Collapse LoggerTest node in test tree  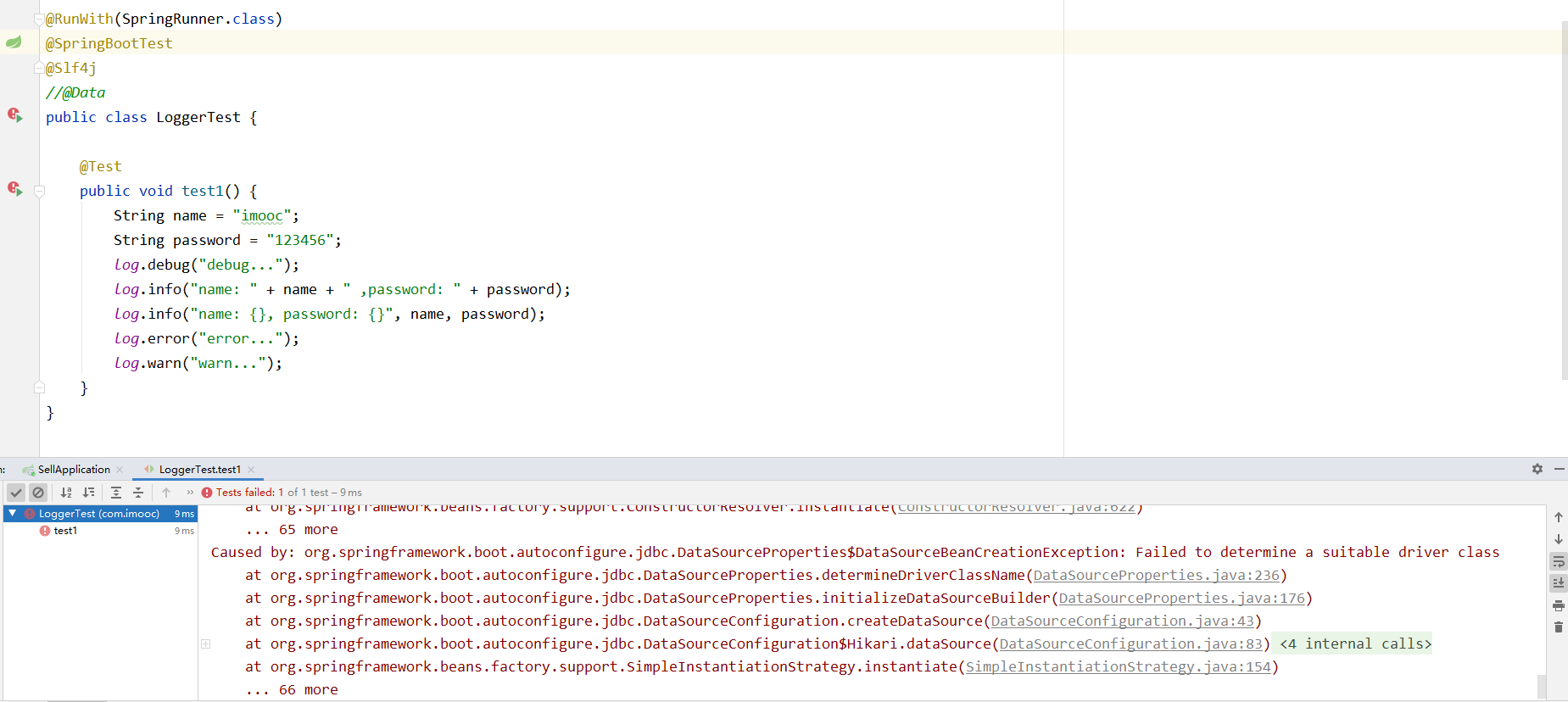[13, 514]
